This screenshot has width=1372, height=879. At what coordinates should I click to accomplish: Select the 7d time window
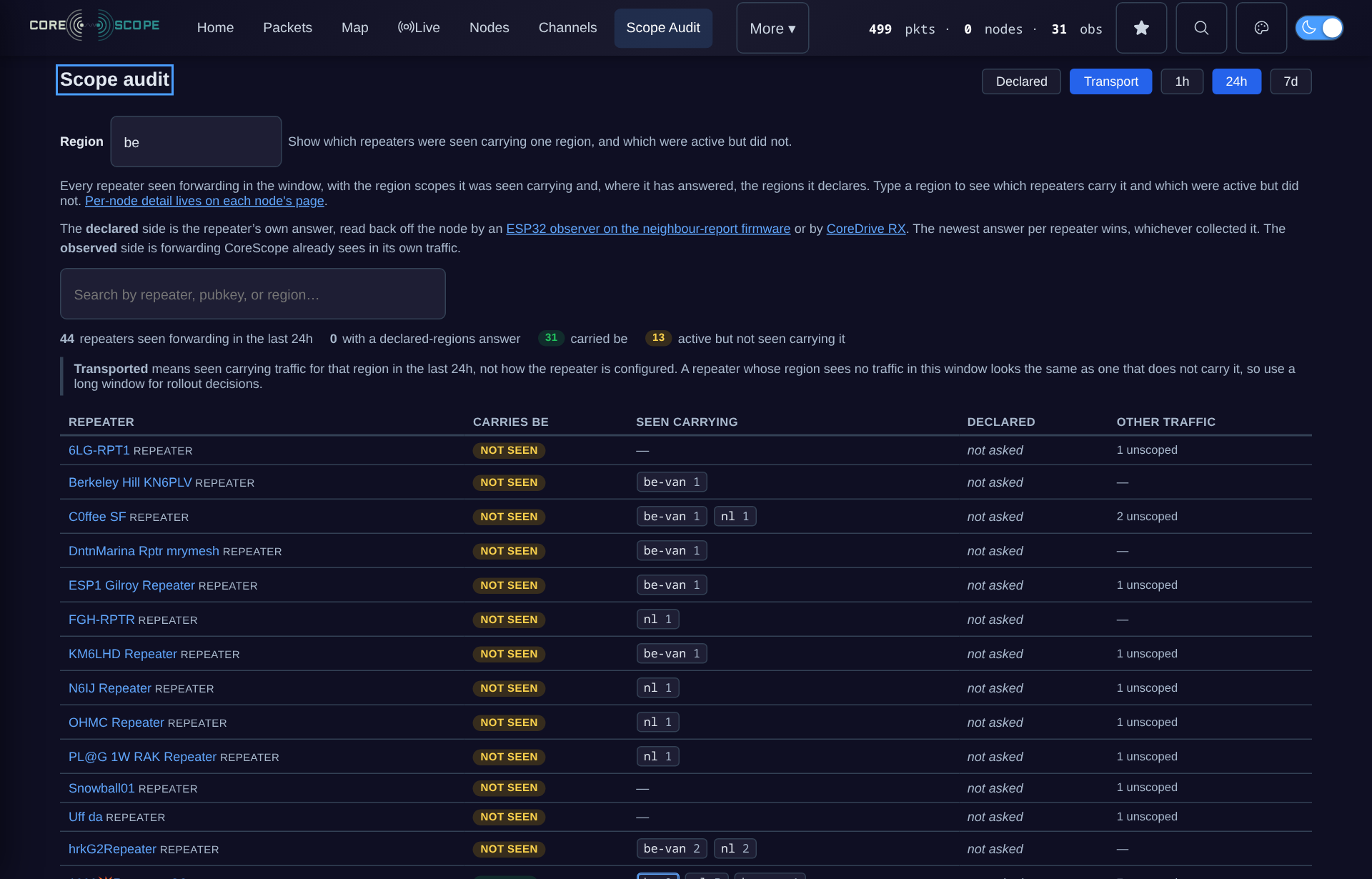point(1291,81)
